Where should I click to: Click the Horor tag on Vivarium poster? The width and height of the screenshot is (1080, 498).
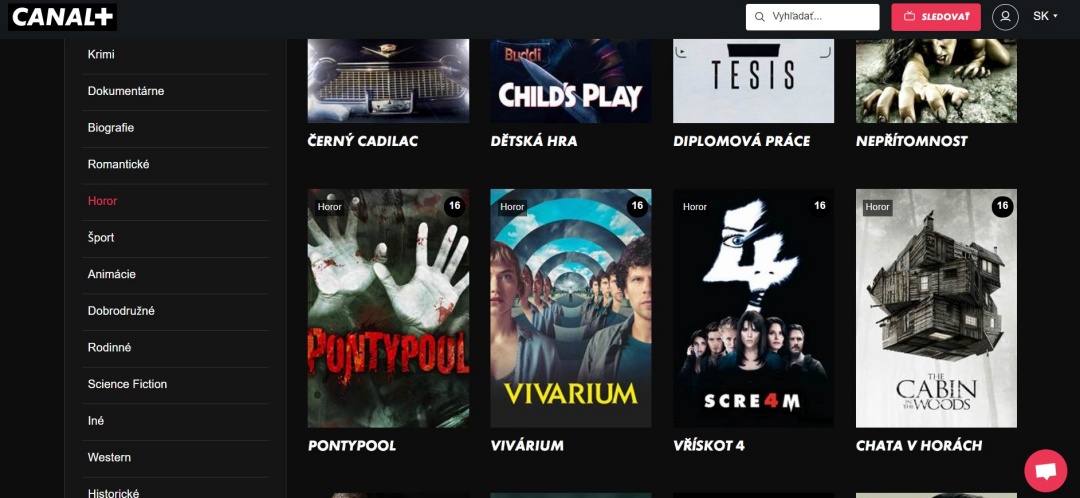[x=512, y=207]
